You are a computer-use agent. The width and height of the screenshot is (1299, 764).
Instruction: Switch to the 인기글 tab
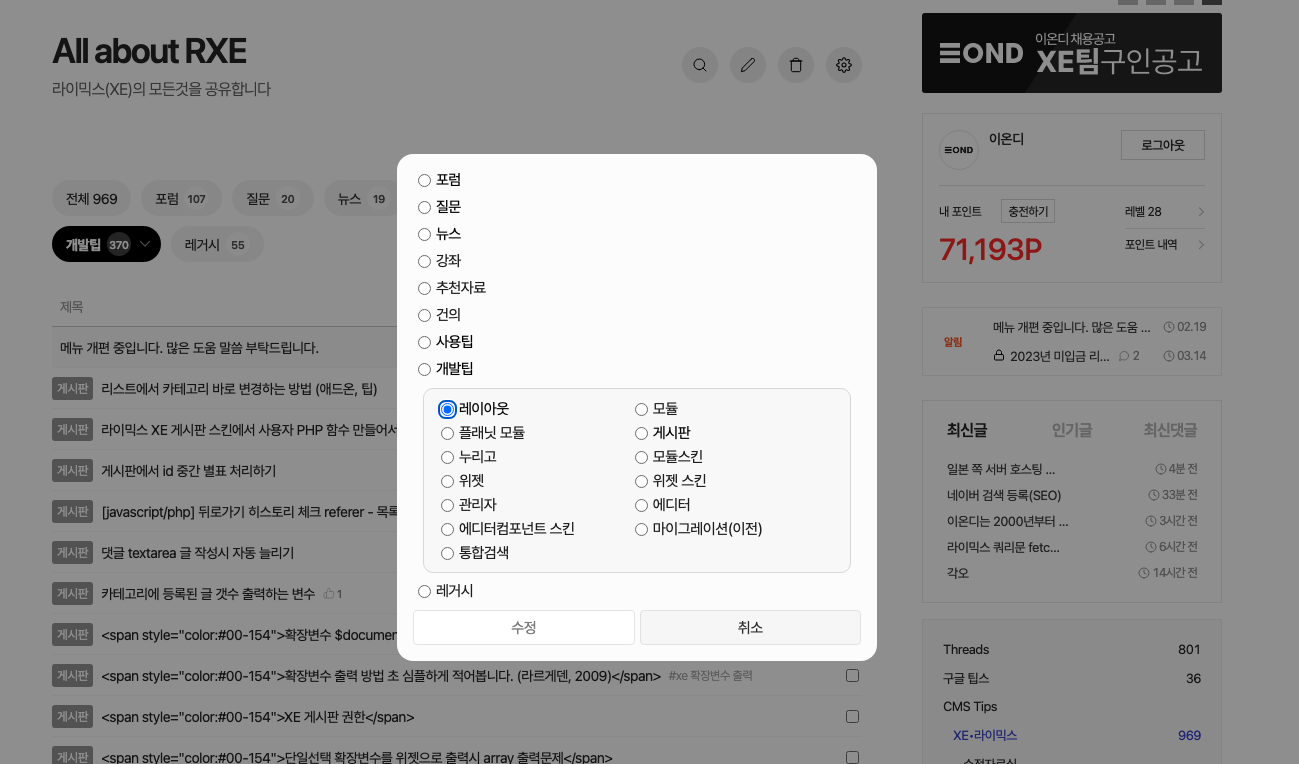[1072, 430]
